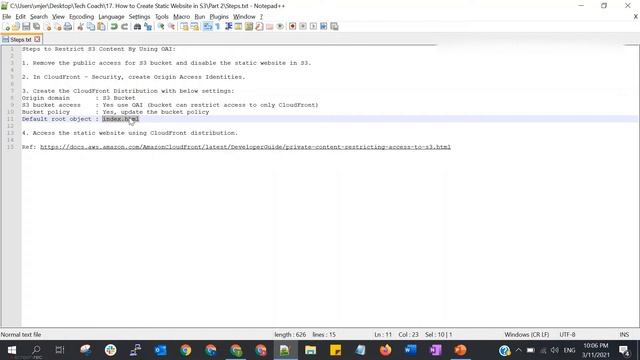Screen dimensions: 640x360
Task: Toggle file Monitoring eye icon
Action: pyautogui.click(x=280, y=27)
